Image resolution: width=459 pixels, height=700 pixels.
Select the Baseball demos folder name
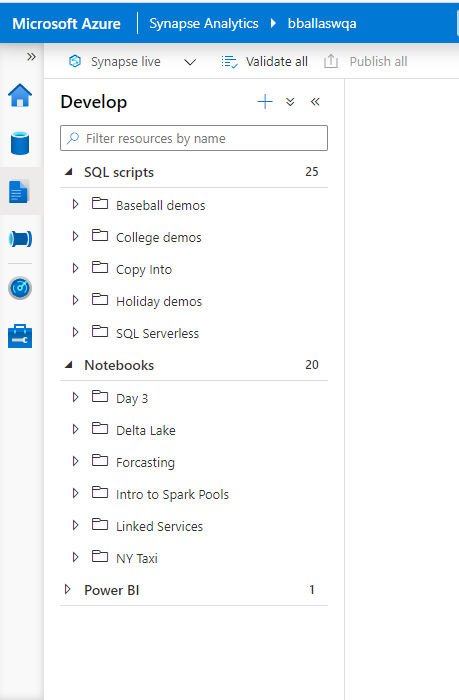(x=161, y=205)
